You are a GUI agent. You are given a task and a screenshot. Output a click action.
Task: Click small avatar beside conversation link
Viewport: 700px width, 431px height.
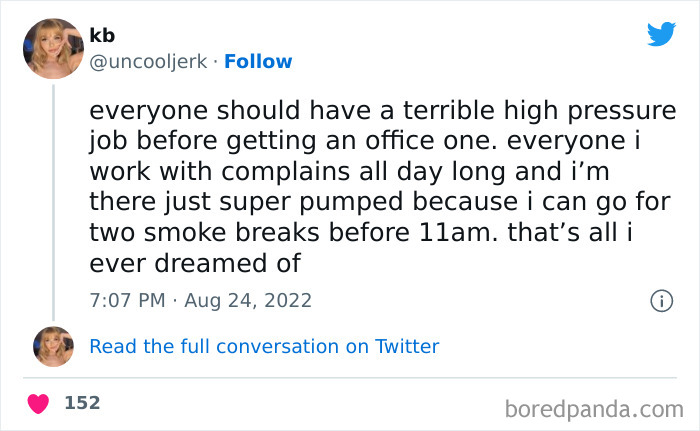[53, 346]
